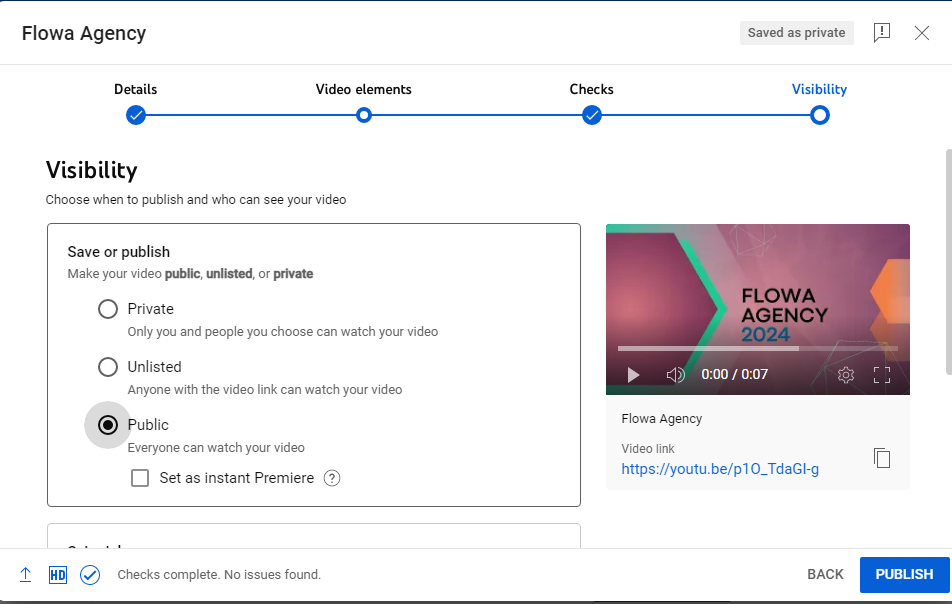Open the Details step
The height and width of the screenshot is (604, 952).
135,115
